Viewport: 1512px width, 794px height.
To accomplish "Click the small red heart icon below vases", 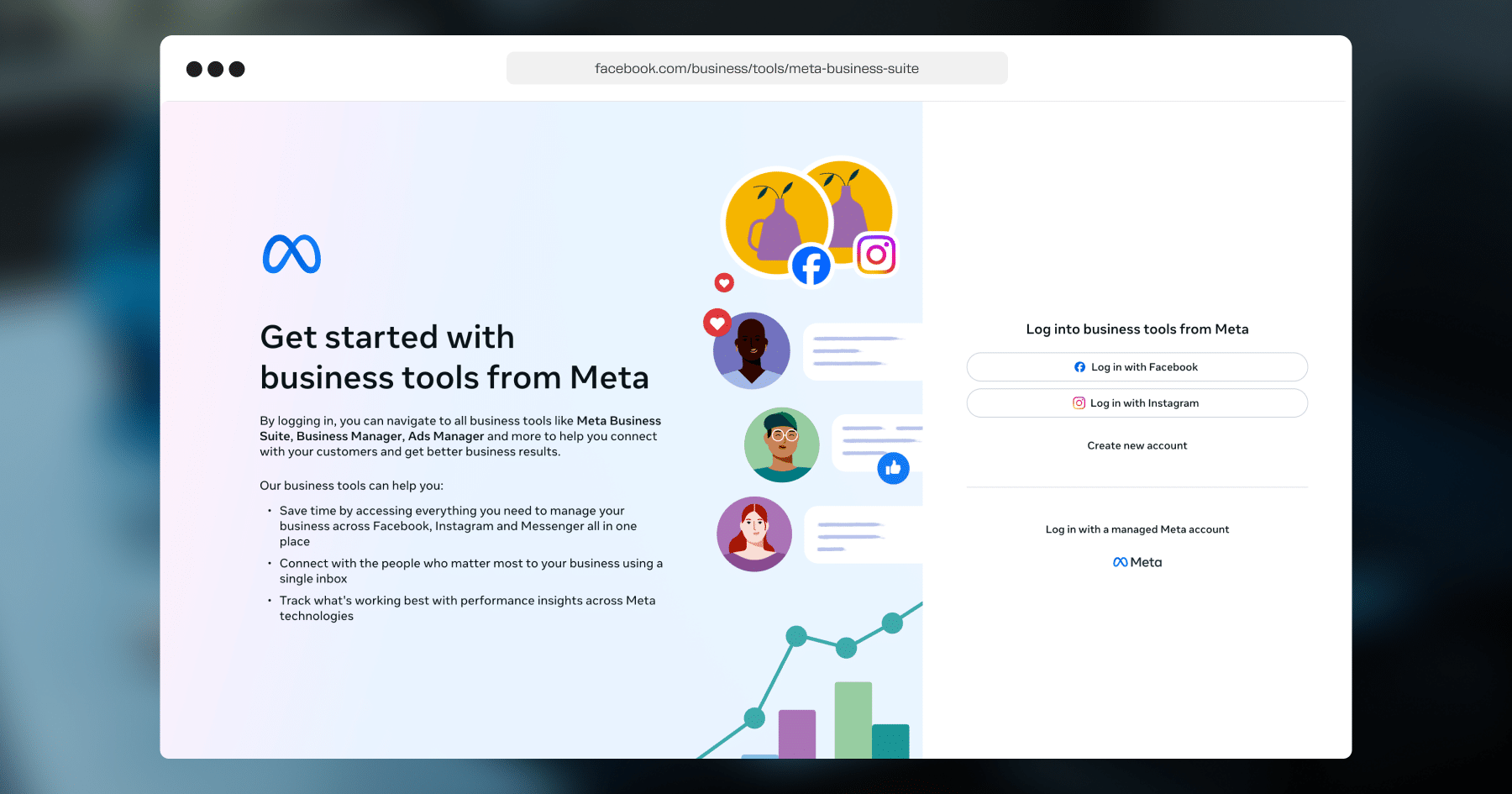I will click(x=724, y=283).
